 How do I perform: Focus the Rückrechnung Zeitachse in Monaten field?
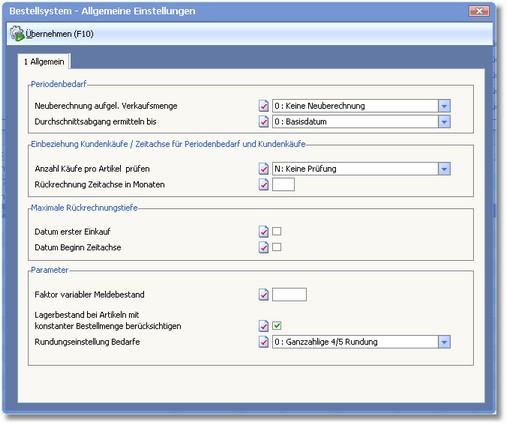point(283,184)
